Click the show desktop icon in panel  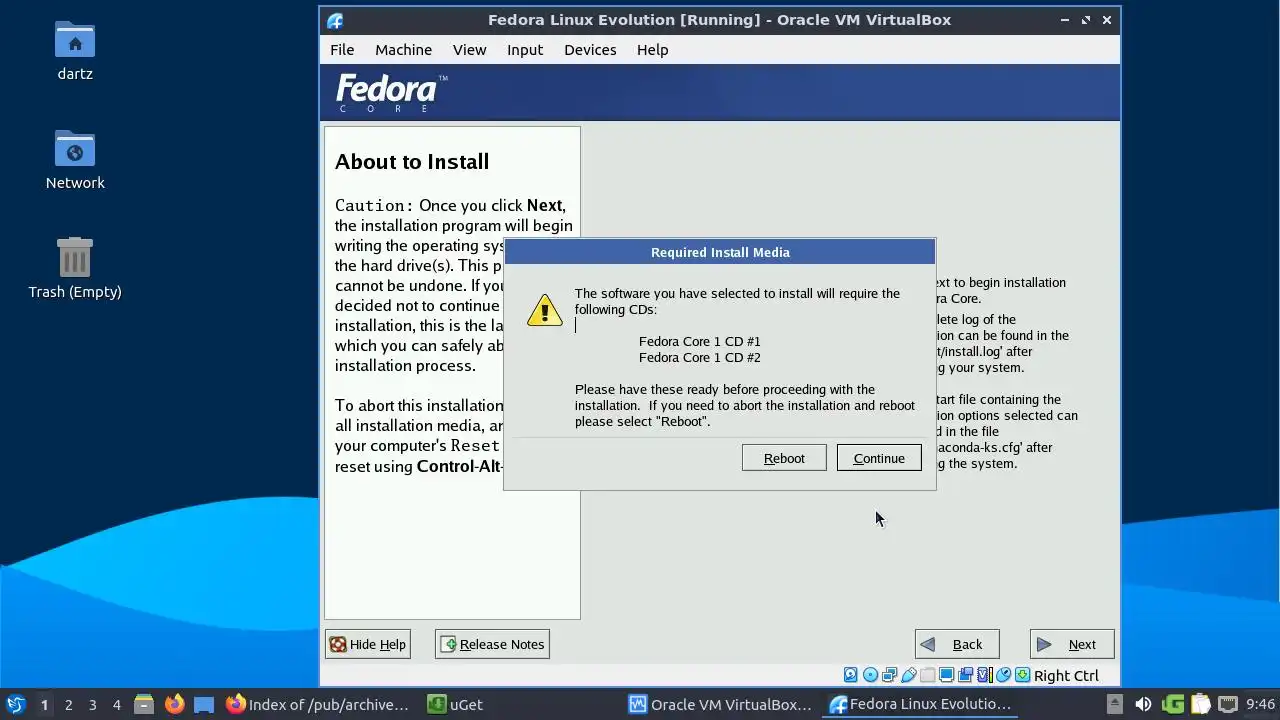point(204,704)
